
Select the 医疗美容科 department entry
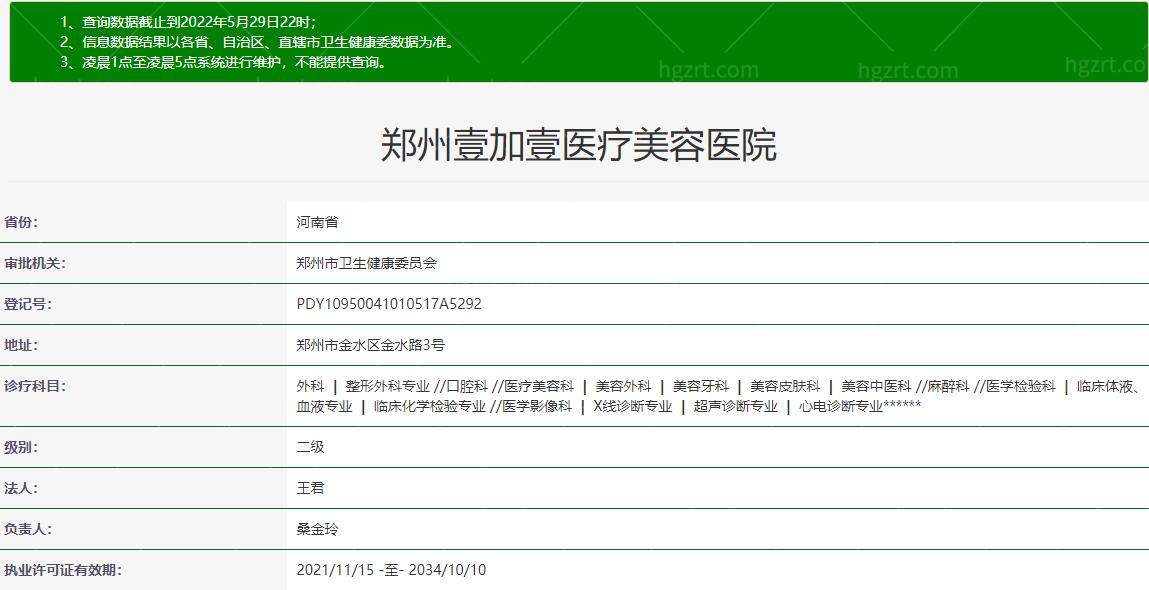pyautogui.click(x=537, y=383)
